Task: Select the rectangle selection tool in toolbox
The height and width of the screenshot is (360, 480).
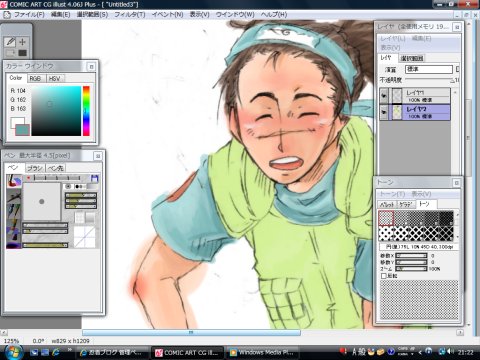Action: 10,53
